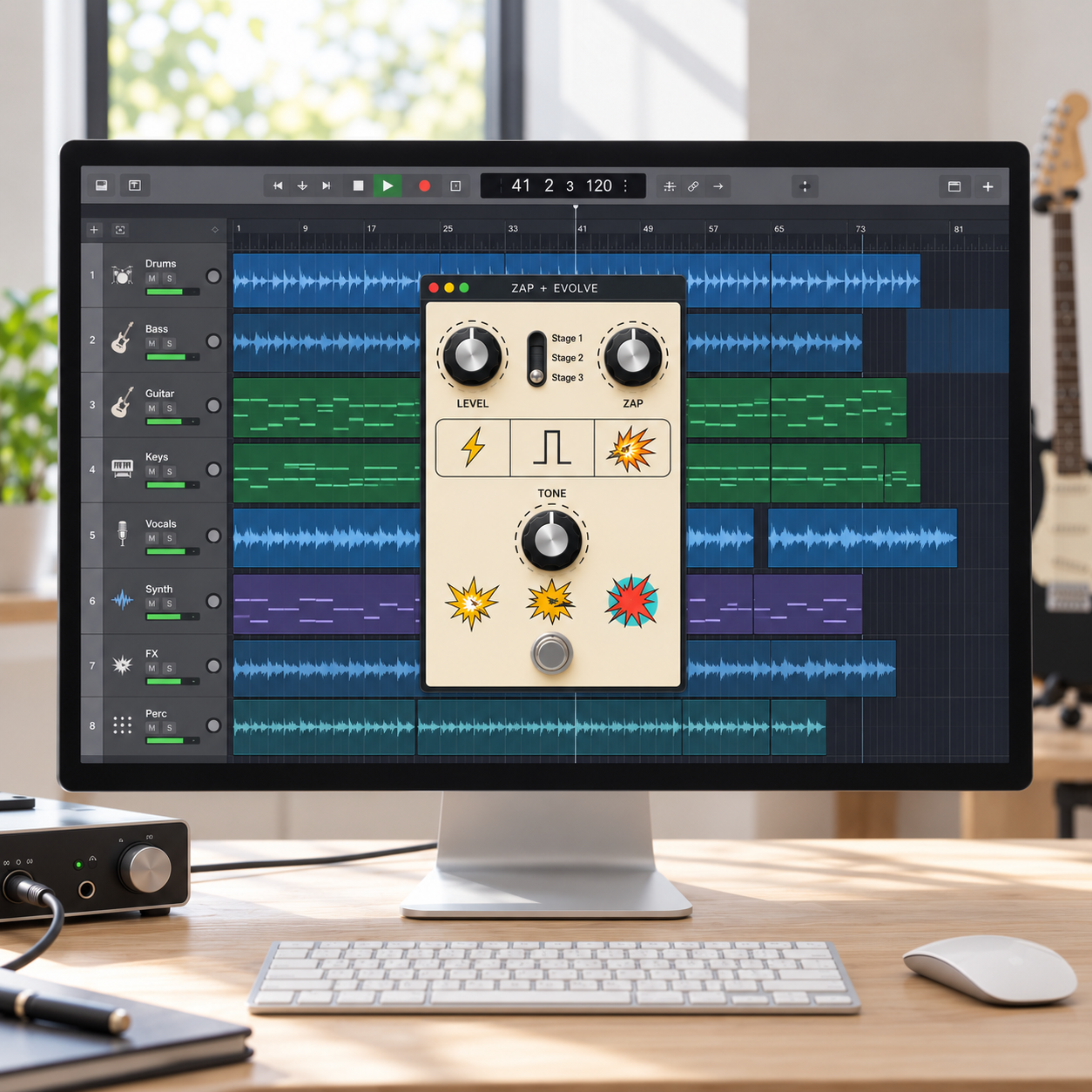Click the red and teal burst icon
The width and height of the screenshot is (1092, 1092).
click(x=632, y=601)
